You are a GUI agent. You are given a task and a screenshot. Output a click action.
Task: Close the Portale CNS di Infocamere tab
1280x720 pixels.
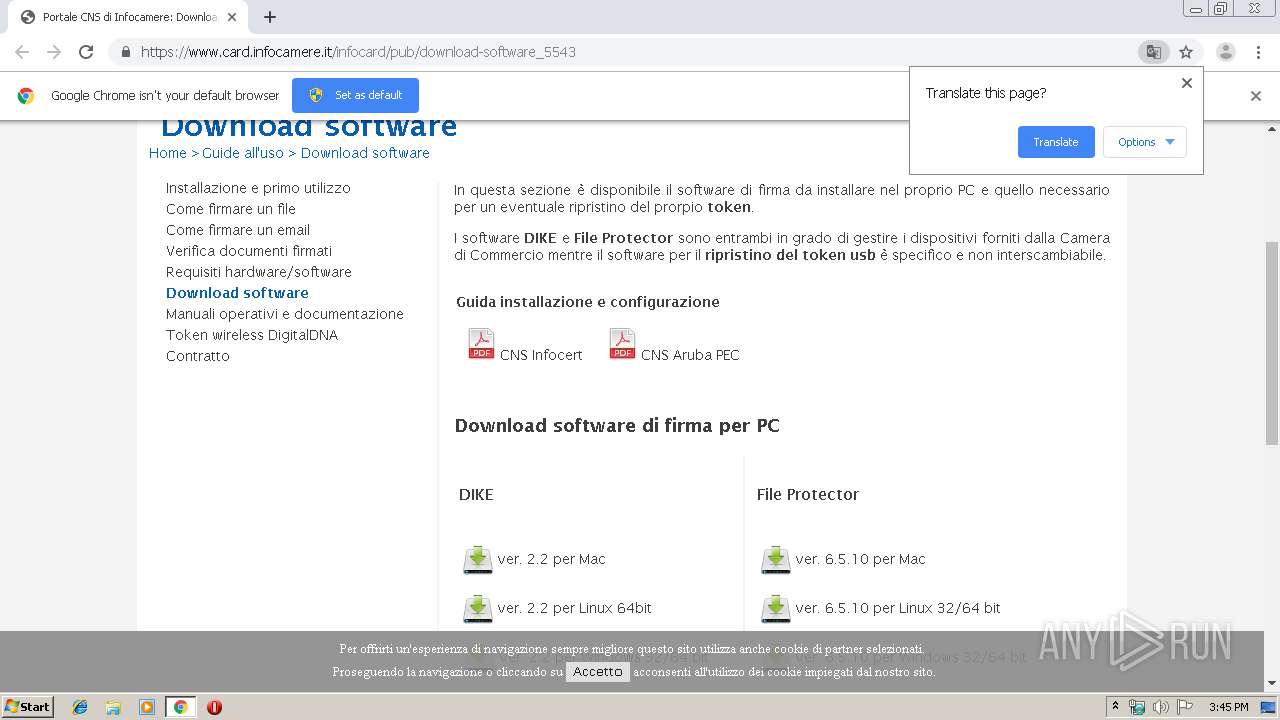click(x=231, y=17)
